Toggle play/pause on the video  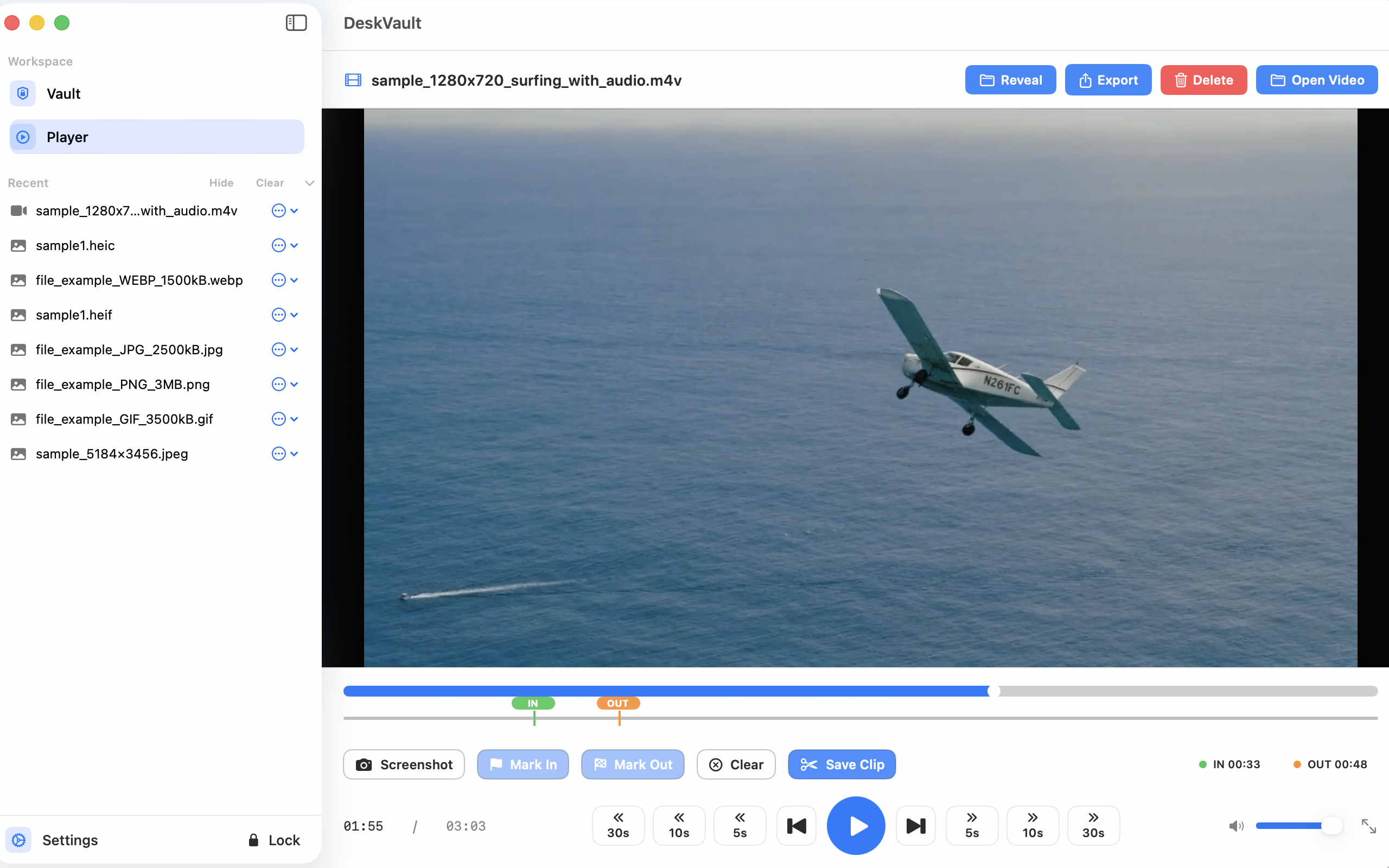tap(855, 825)
